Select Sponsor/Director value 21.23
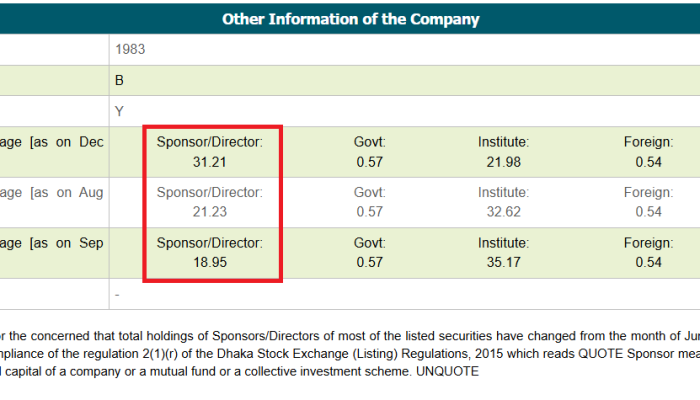Screen dimensions: 700x400 [x=210, y=211]
